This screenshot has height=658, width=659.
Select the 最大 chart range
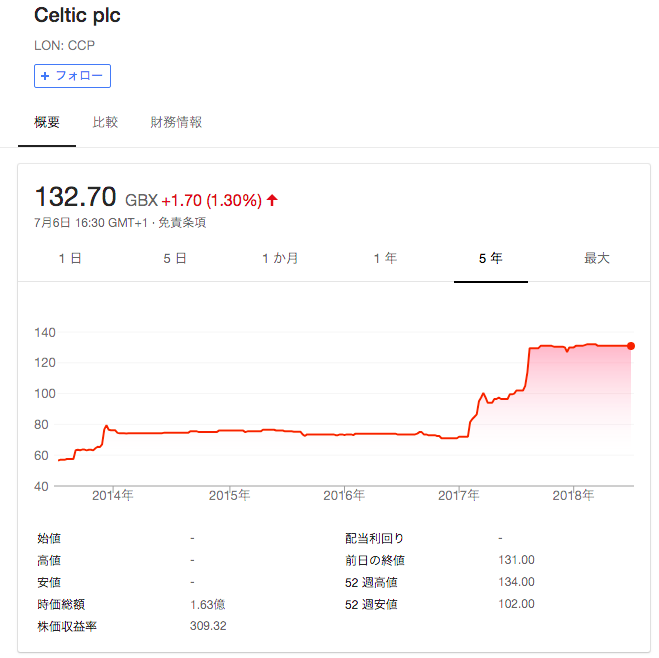(x=596, y=258)
